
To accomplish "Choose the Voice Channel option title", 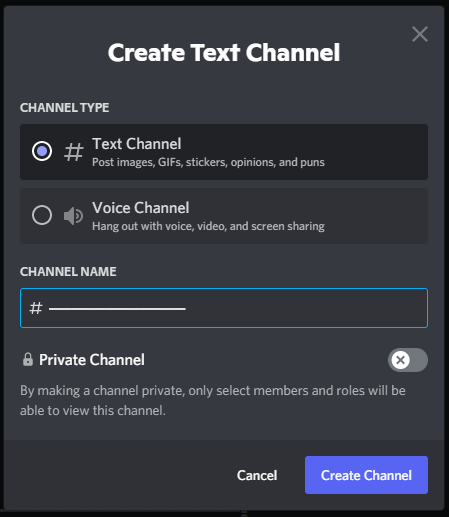I will click(141, 208).
